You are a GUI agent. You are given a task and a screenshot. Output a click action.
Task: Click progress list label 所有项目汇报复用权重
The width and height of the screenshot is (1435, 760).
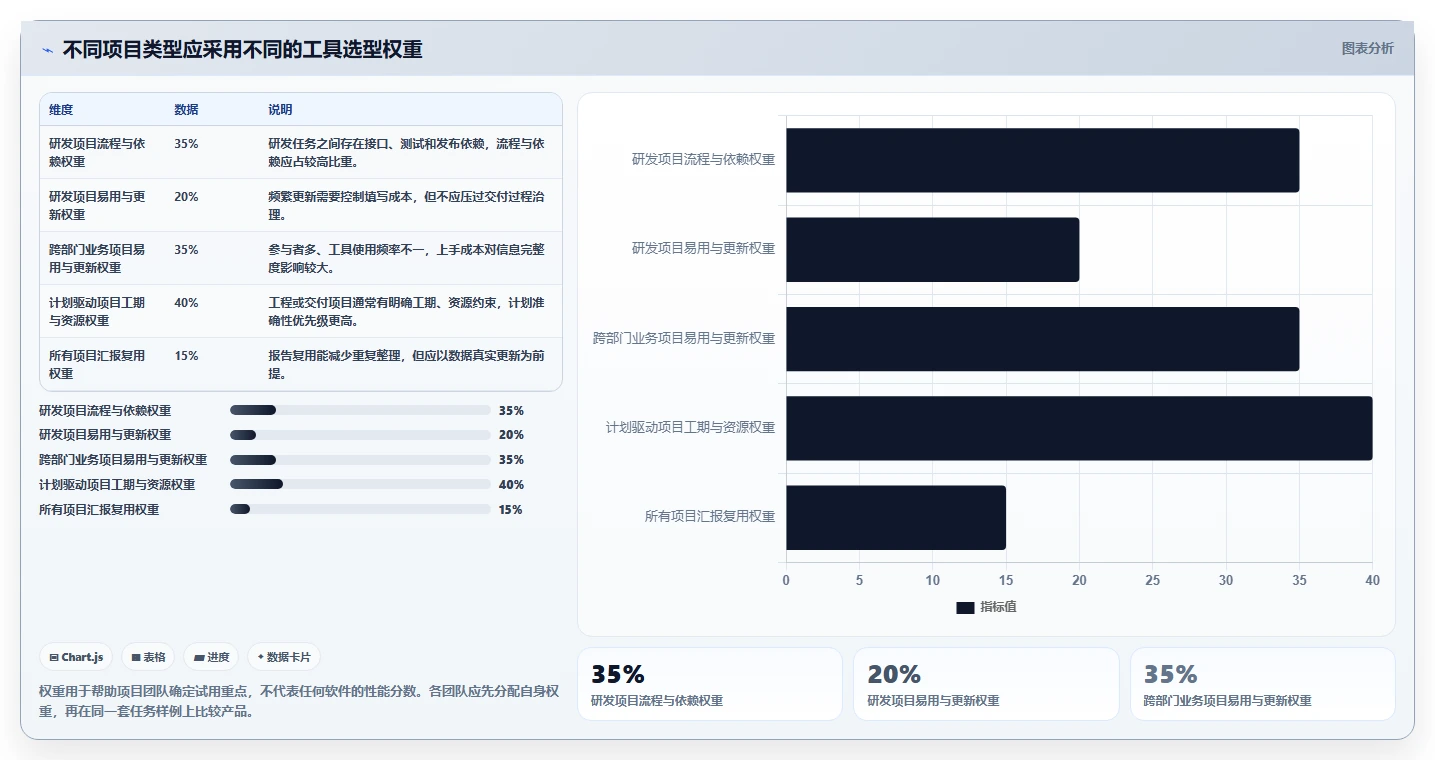[99, 510]
